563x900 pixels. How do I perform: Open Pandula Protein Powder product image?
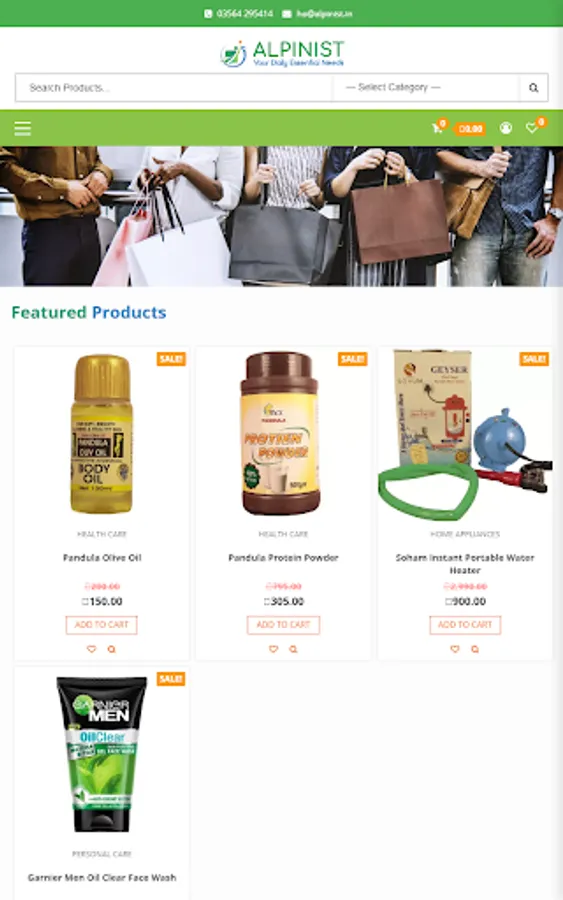[x=281, y=433]
